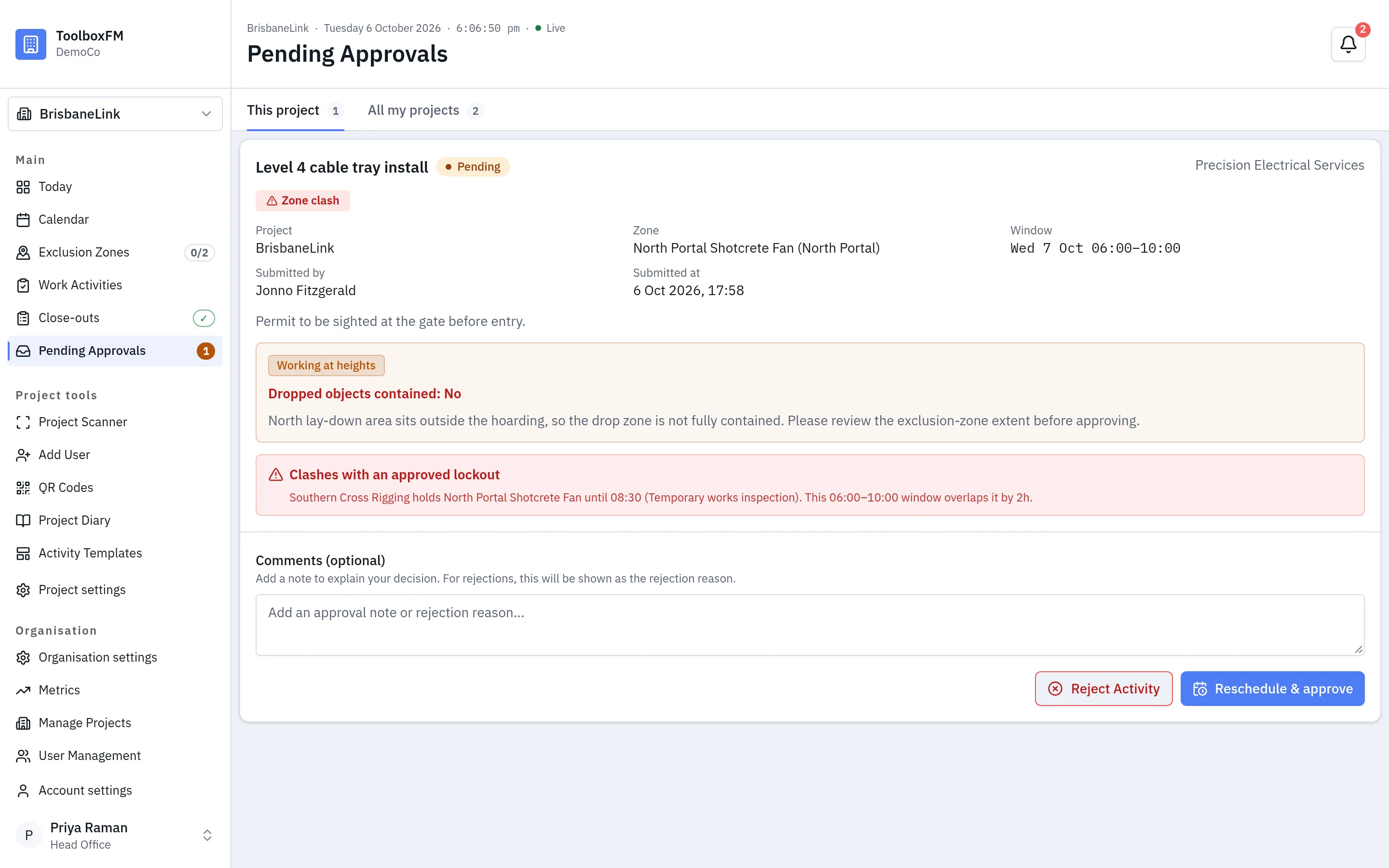Click the comments textarea resize handle

click(x=1359, y=649)
